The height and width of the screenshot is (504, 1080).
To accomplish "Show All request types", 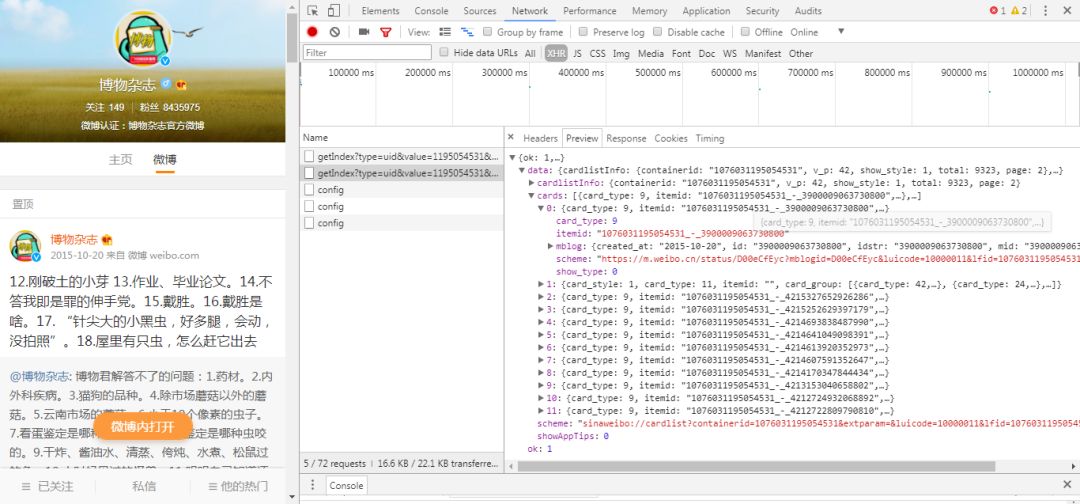I will point(530,53).
